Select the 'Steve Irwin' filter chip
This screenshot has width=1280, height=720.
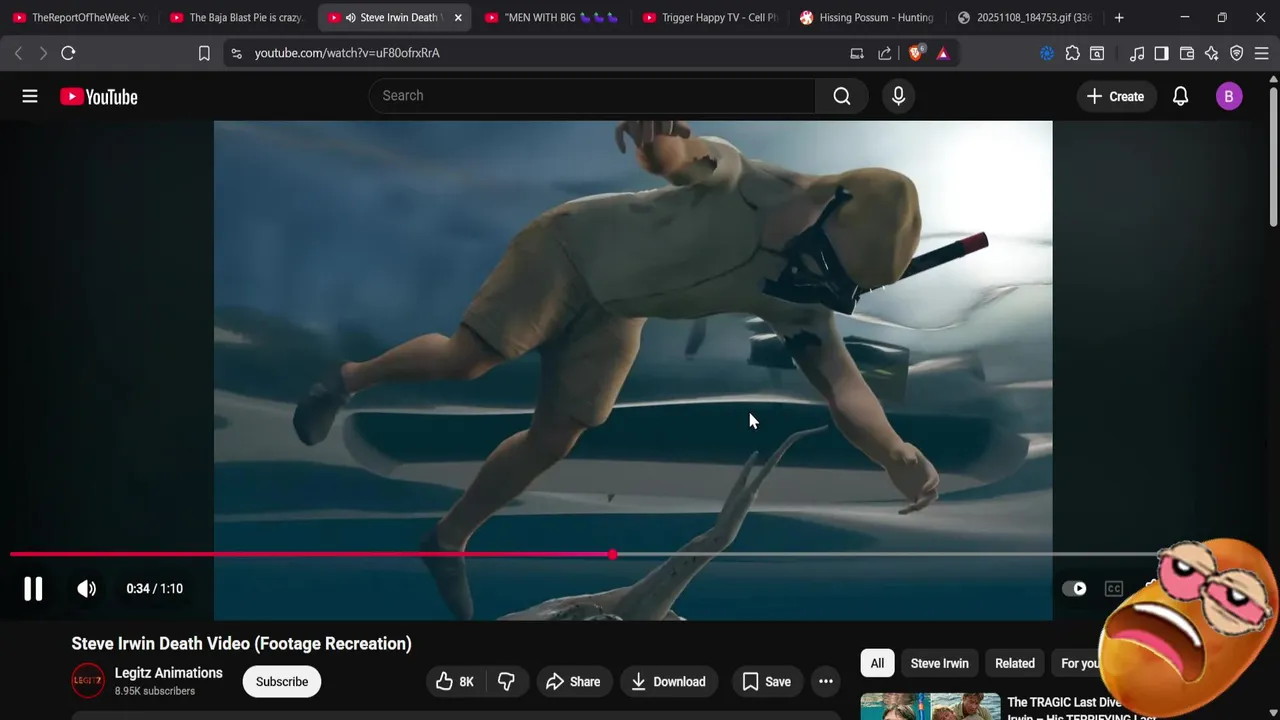tap(939, 663)
